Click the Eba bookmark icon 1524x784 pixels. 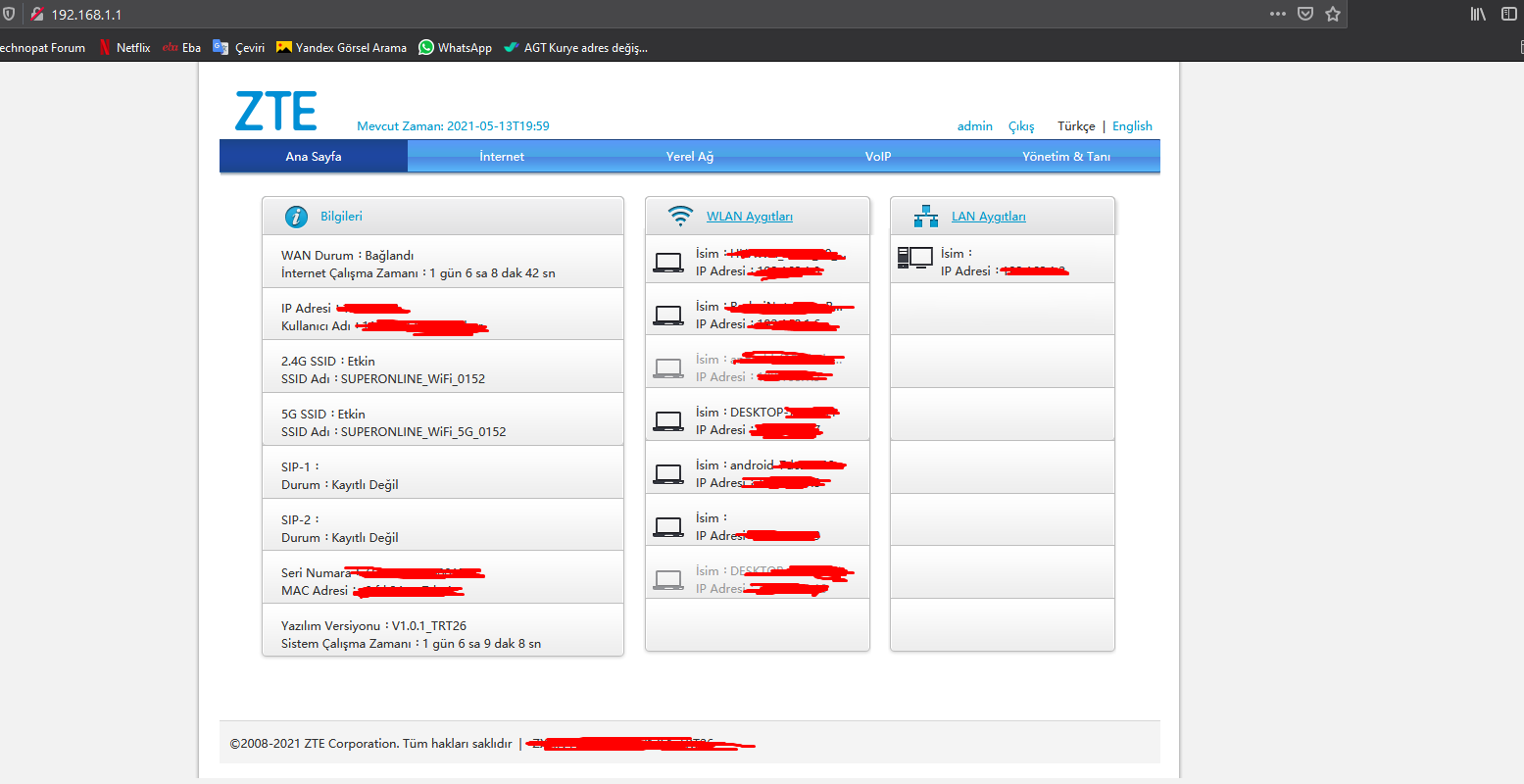click(x=171, y=47)
